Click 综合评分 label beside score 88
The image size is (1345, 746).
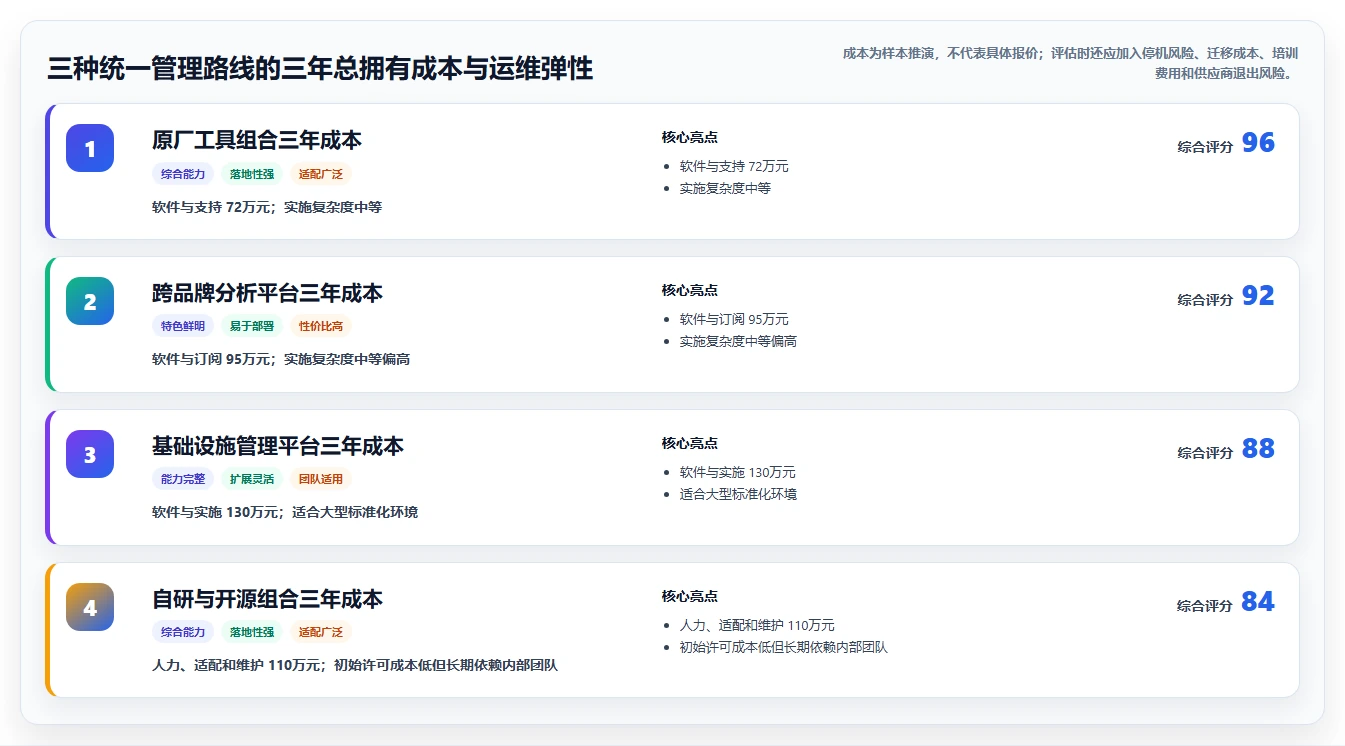tap(1205, 453)
